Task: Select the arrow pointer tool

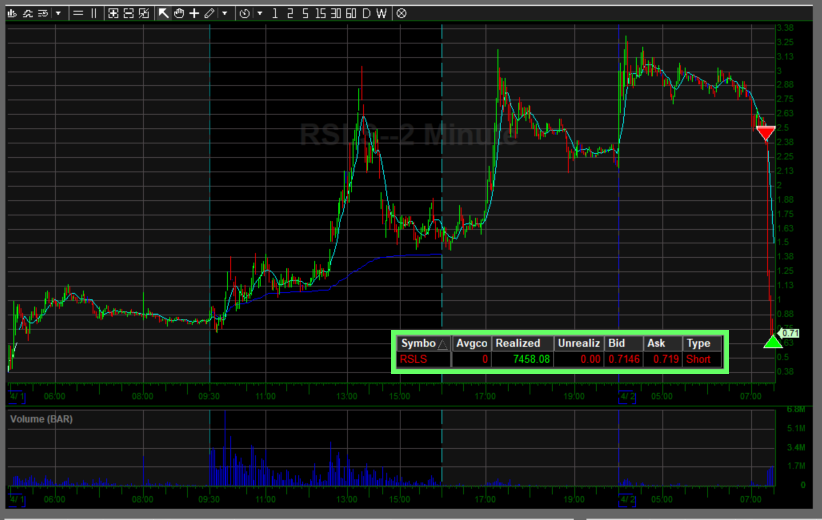Action: [x=164, y=13]
